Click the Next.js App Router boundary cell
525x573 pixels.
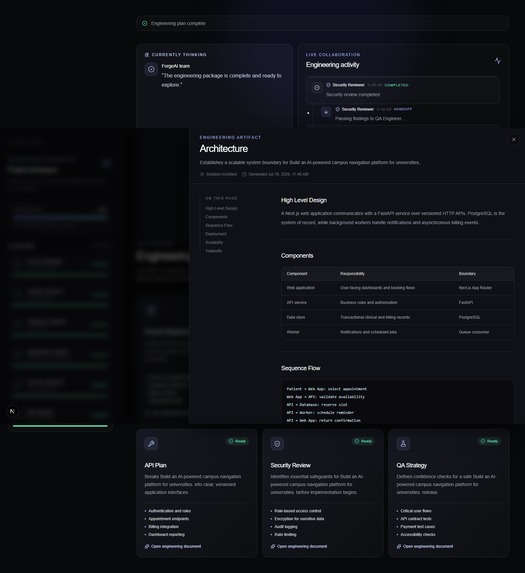(x=475, y=288)
